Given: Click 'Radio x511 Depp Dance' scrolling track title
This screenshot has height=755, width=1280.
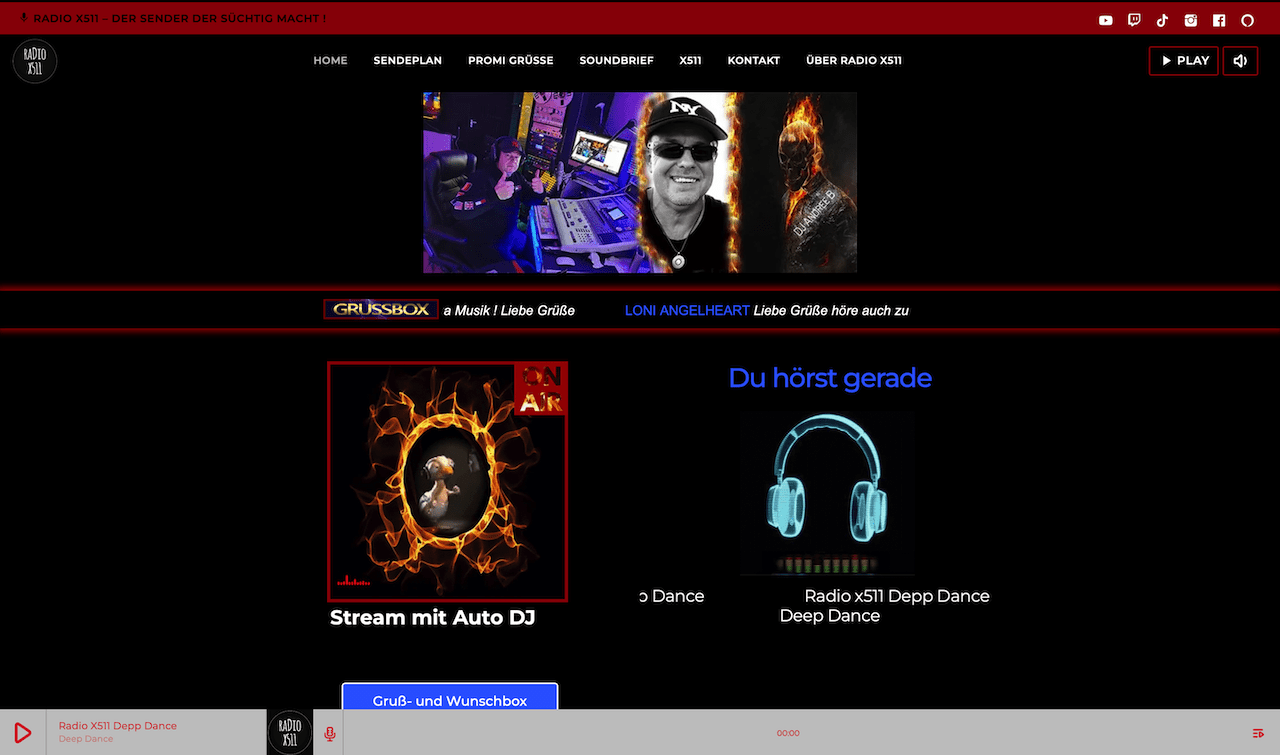Looking at the screenshot, I should click(897, 596).
